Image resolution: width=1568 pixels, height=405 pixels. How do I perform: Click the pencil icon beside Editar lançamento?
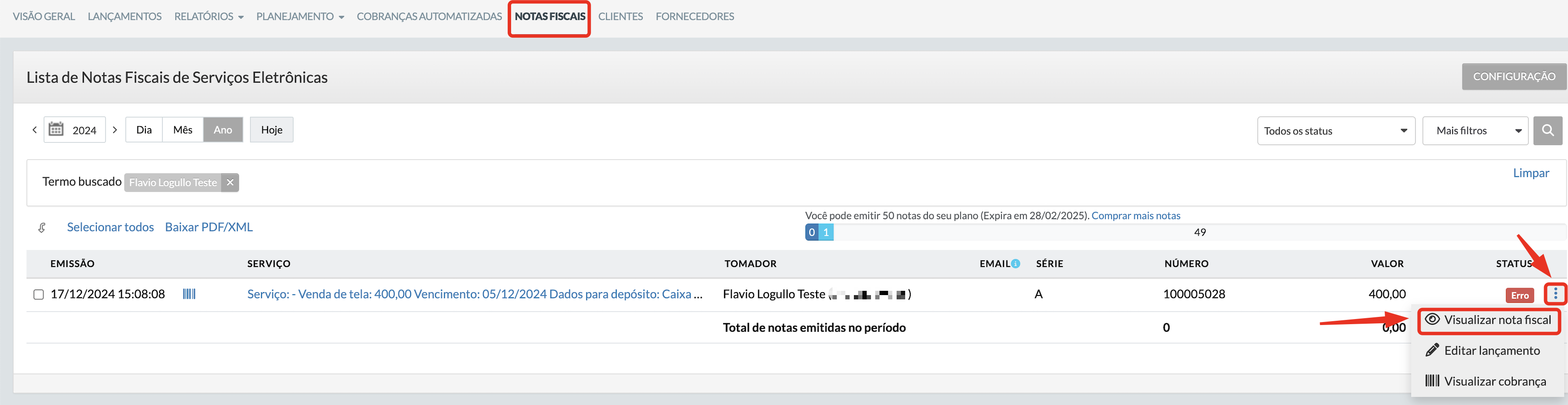click(x=1432, y=350)
